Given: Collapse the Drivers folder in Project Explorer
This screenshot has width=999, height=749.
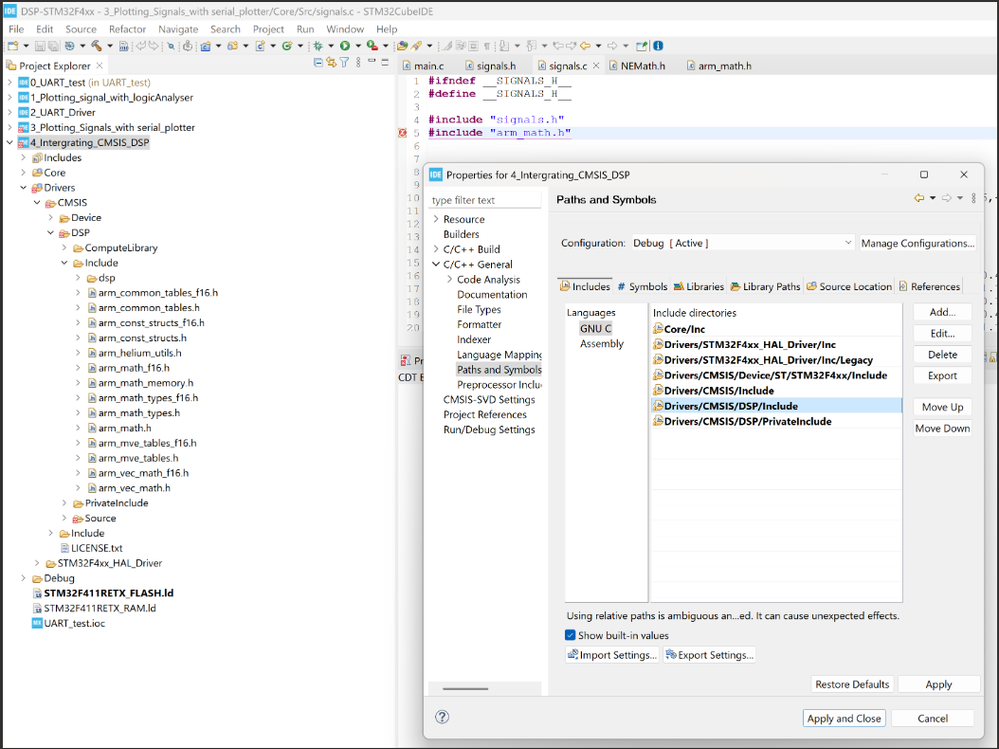Looking at the screenshot, I should [24, 188].
